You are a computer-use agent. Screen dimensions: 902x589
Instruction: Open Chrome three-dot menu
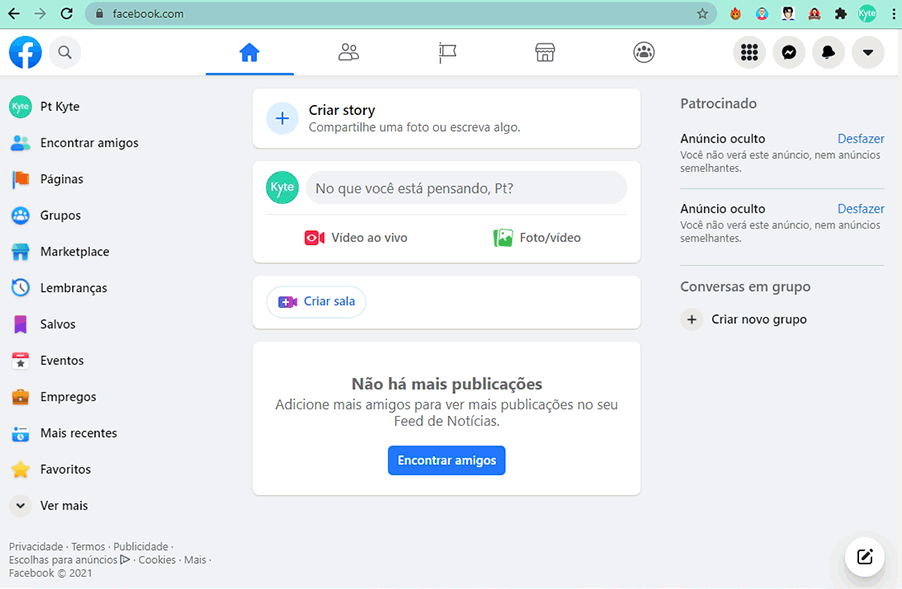tap(893, 14)
